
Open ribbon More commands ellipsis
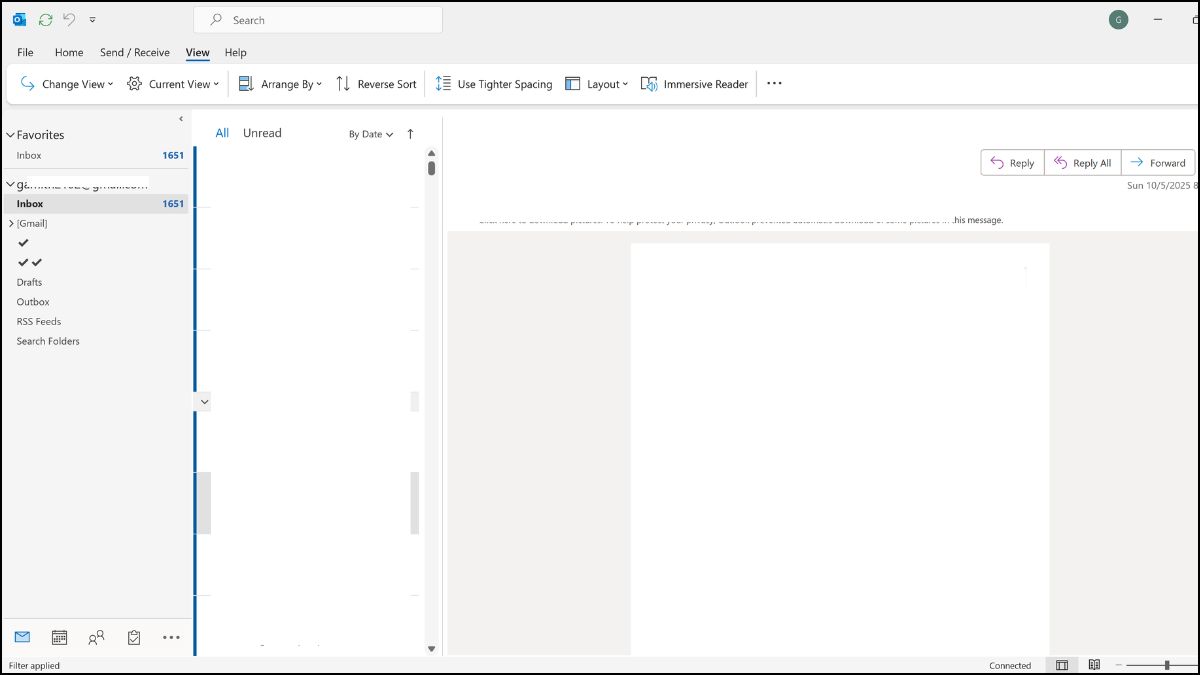(774, 84)
